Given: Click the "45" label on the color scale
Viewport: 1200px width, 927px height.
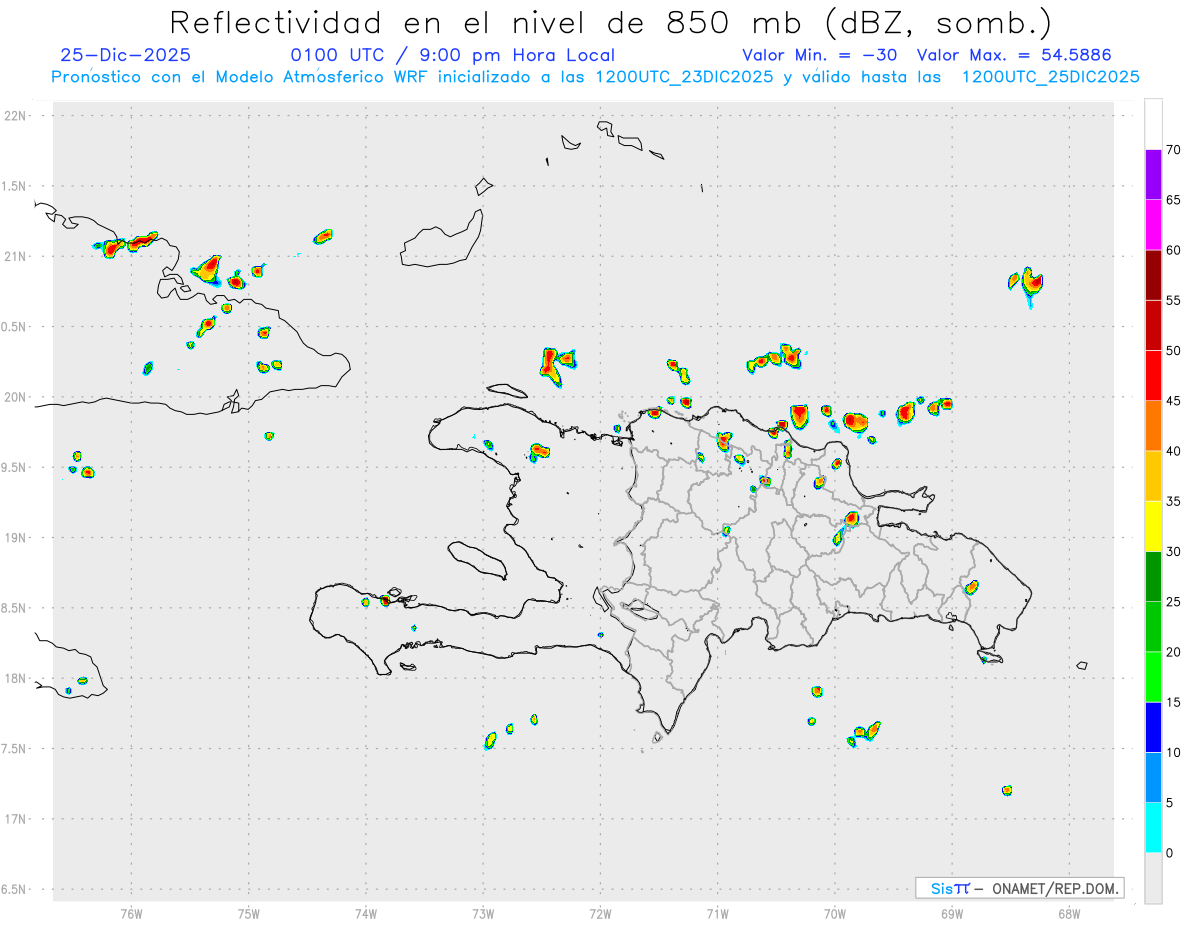Looking at the screenshot, I should pyautogui.click(x=1173, y=401).
